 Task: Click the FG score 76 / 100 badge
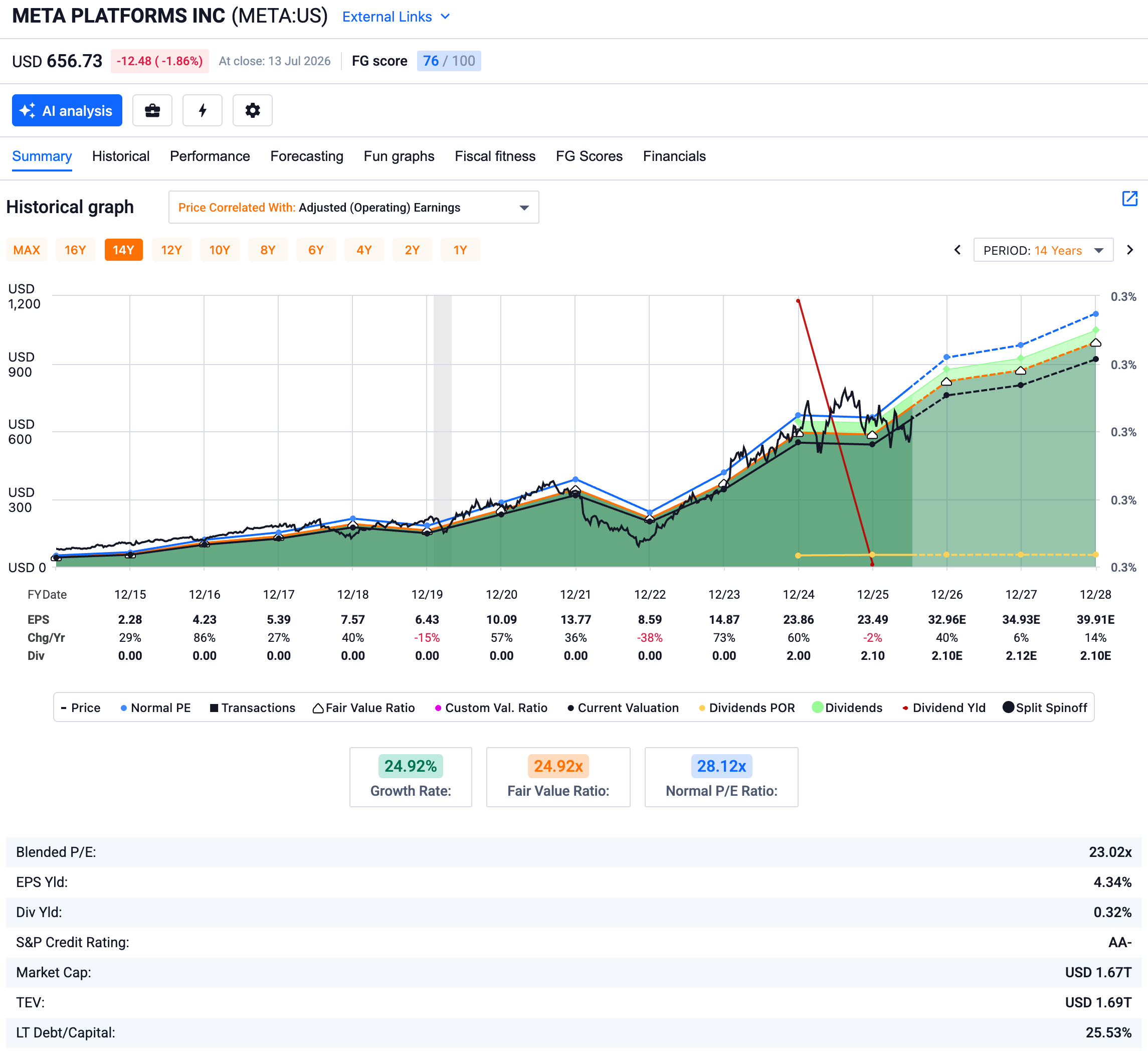(449, 61)
